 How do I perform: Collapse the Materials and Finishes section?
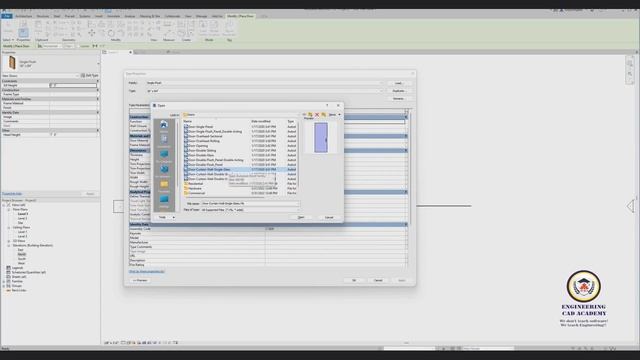98,99
